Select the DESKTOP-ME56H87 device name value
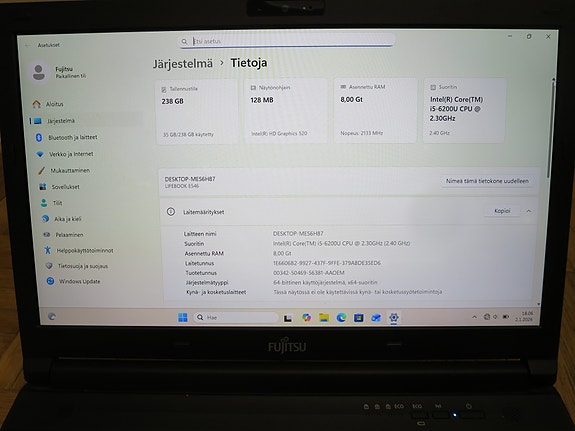The image size is (575, 431). pyautogui.click(x=298, y=233)
